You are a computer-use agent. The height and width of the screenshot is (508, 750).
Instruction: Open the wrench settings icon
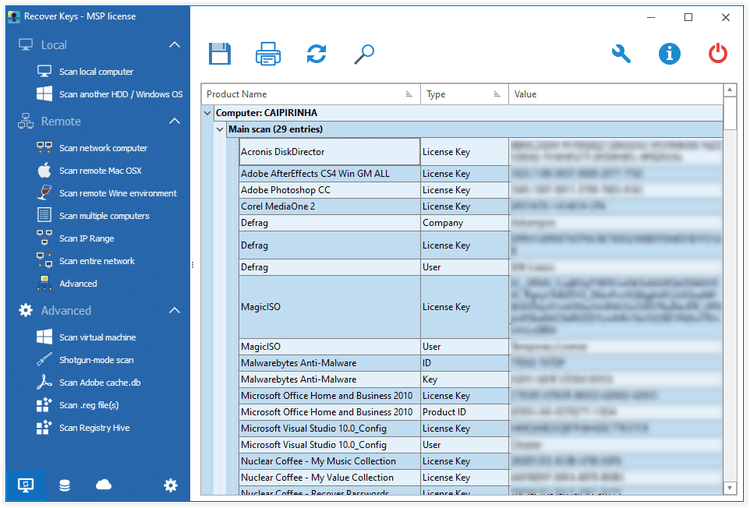click(x=621, y=54)
